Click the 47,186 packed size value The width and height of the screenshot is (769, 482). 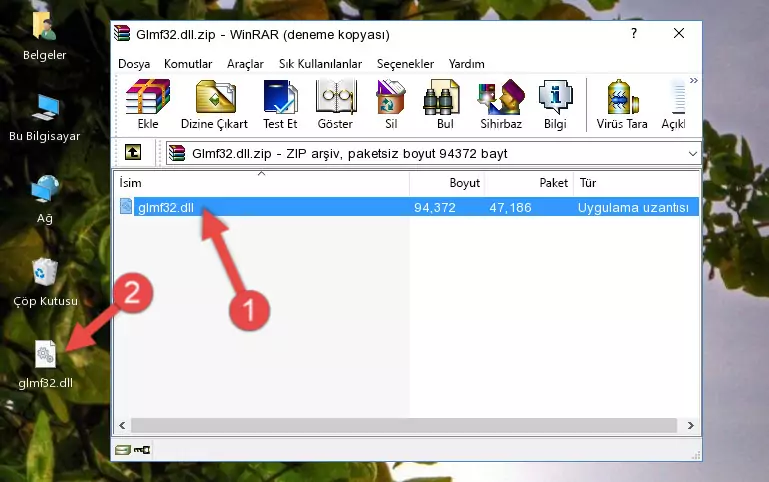point(510,207)
